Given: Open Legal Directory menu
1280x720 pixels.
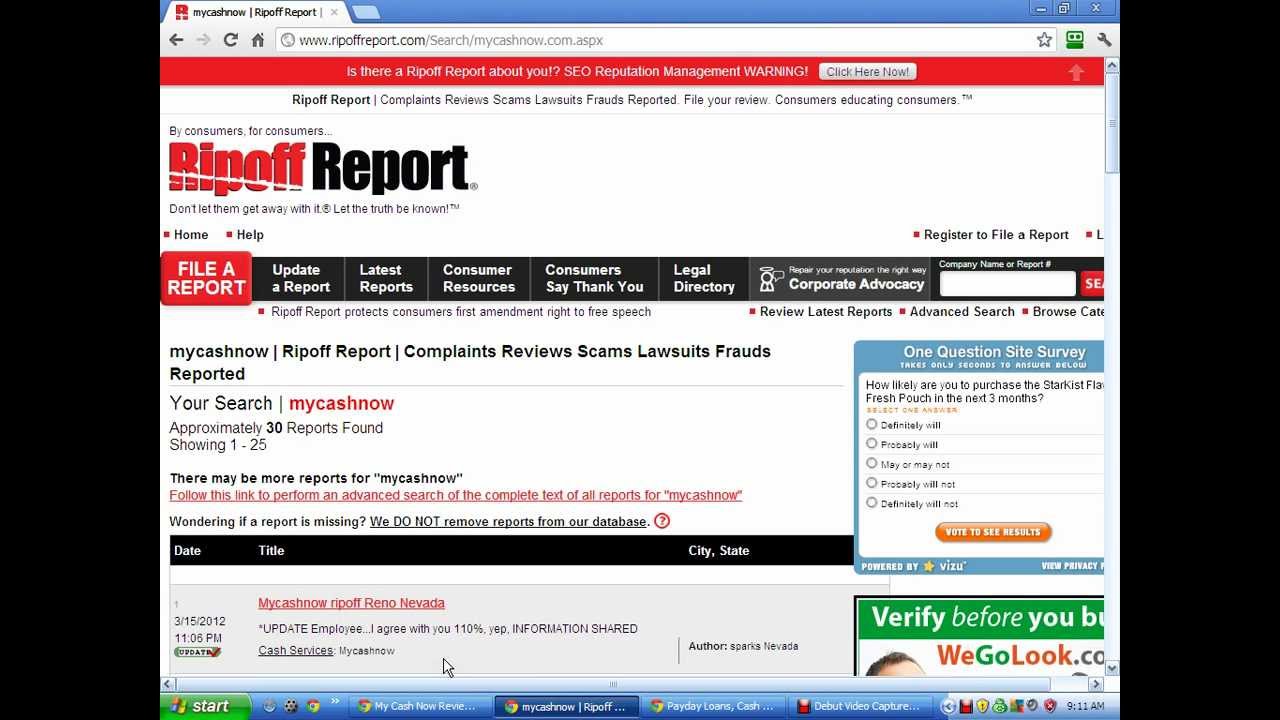Looking at the screenshot, I should (704, 278).
